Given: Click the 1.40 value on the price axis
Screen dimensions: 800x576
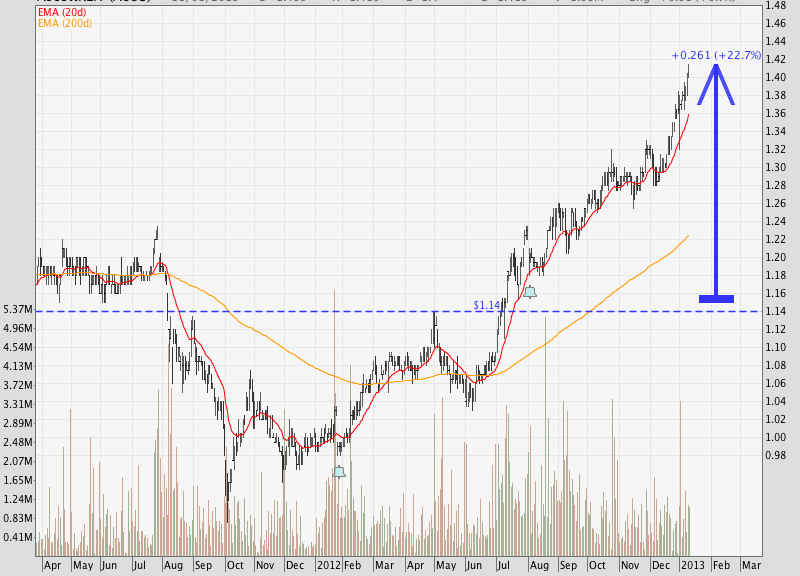Looking at the screenshot, I should click(x=775, y=77).
